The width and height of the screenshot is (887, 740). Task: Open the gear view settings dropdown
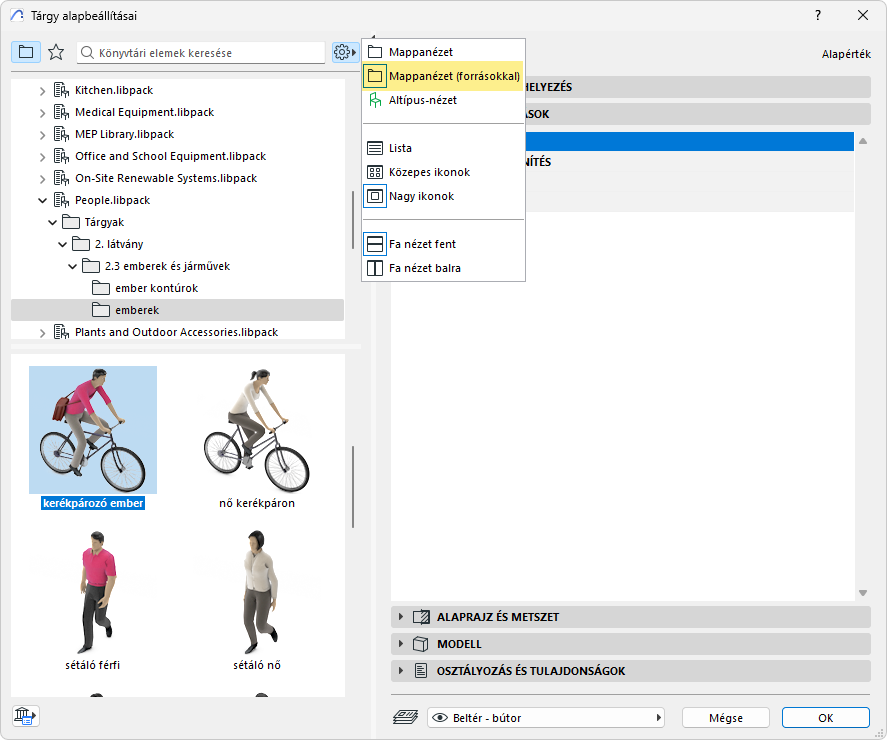[345, 52]
